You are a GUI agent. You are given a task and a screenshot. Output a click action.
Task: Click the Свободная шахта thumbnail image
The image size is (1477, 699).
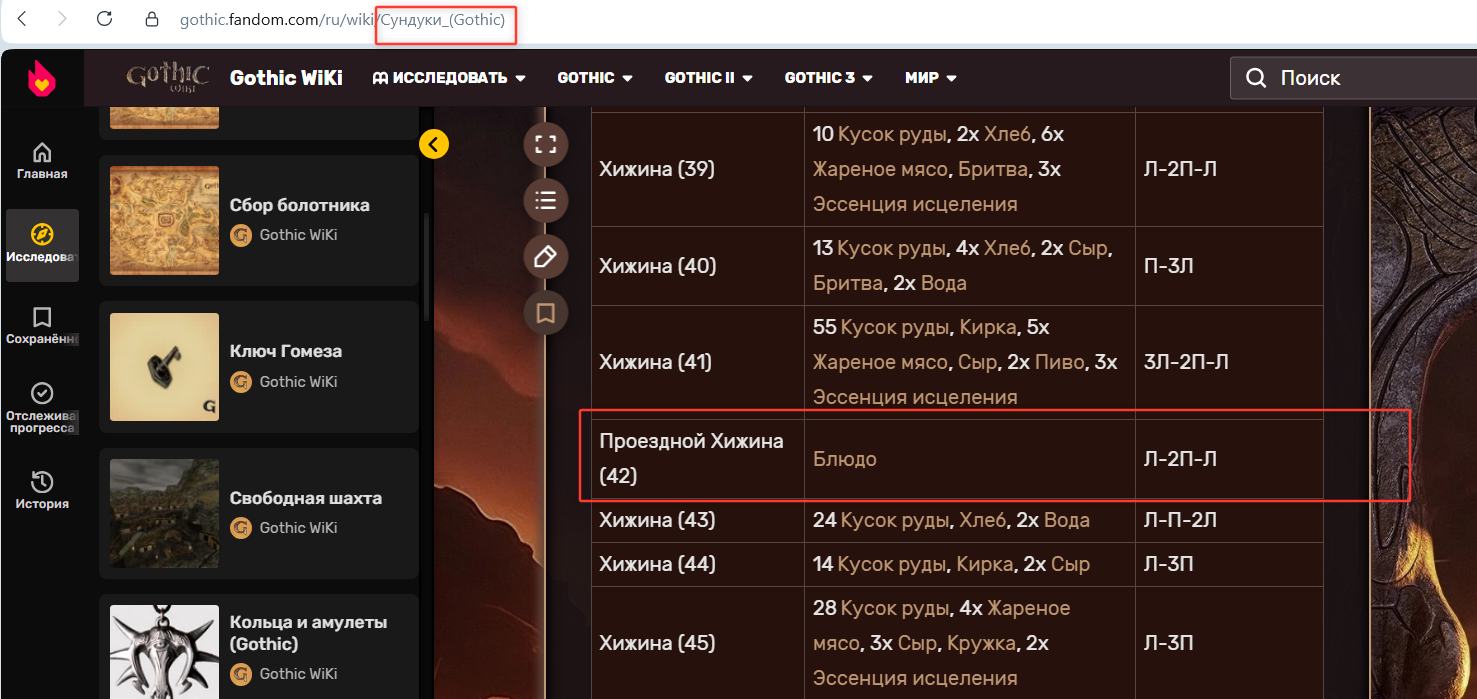(x=164, y=513)
